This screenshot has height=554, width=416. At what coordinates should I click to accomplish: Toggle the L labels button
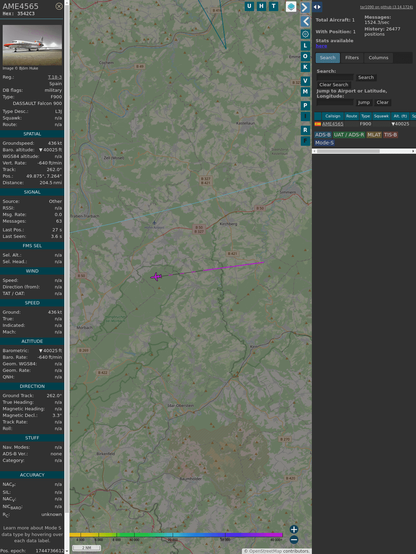pyautogui.click(x=305, y=46)
